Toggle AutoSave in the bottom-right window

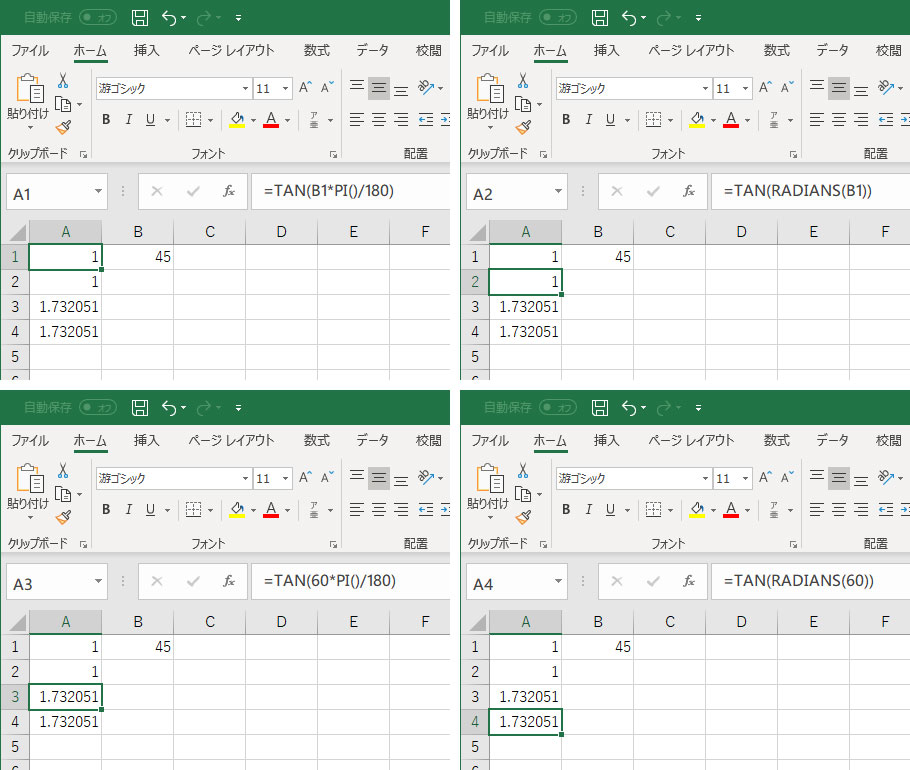point(558,407)
